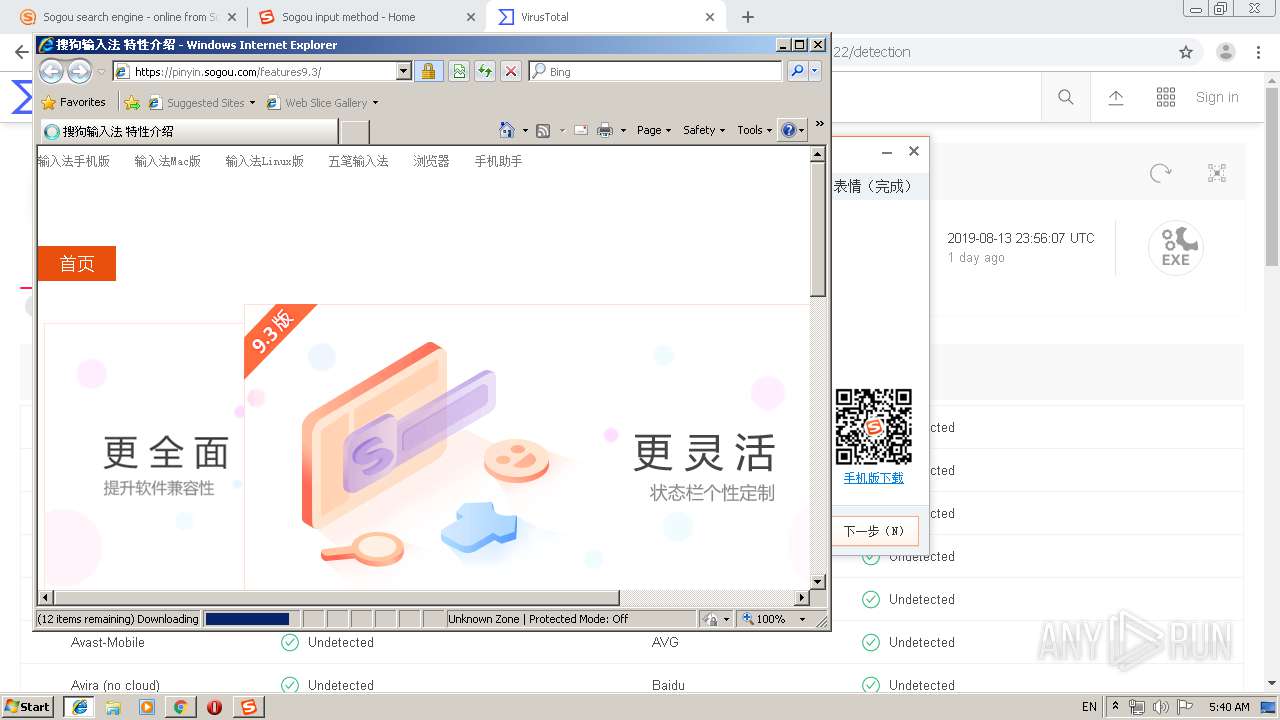Expand the address bar URL dropdown
Image resolution: width=1280 pixels, height=720 pixels.
pyautogui.click(x=404, y=71)
